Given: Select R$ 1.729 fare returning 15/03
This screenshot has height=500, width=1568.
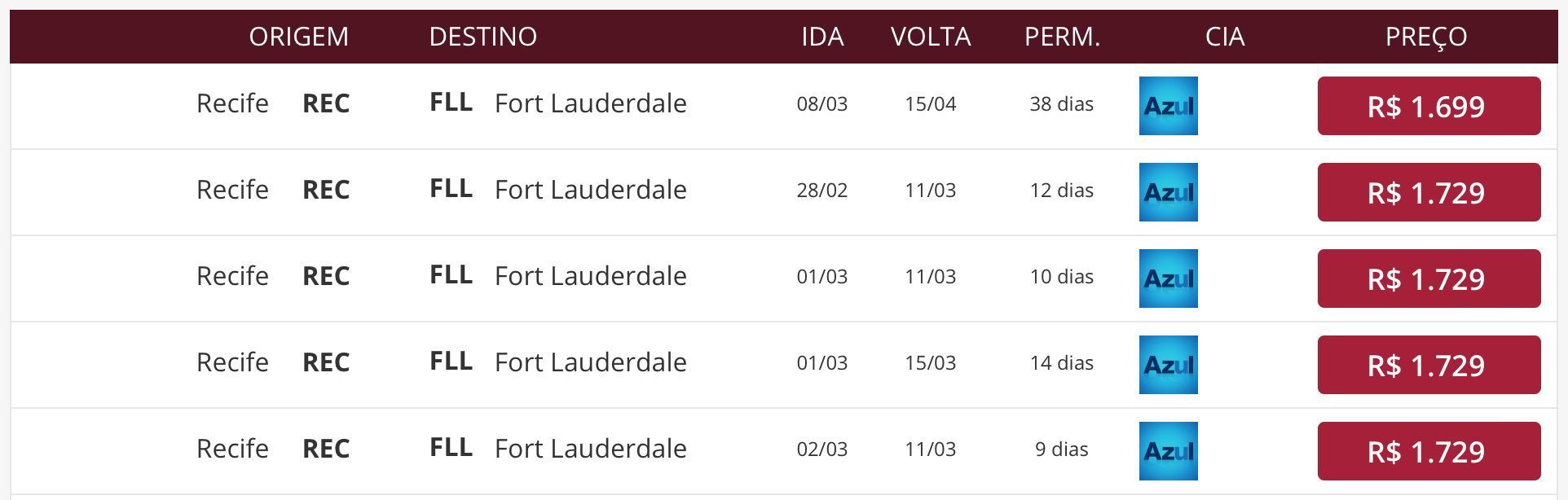Looking at the screenshot, I should pyautogui.click(x=1429, y=365).
